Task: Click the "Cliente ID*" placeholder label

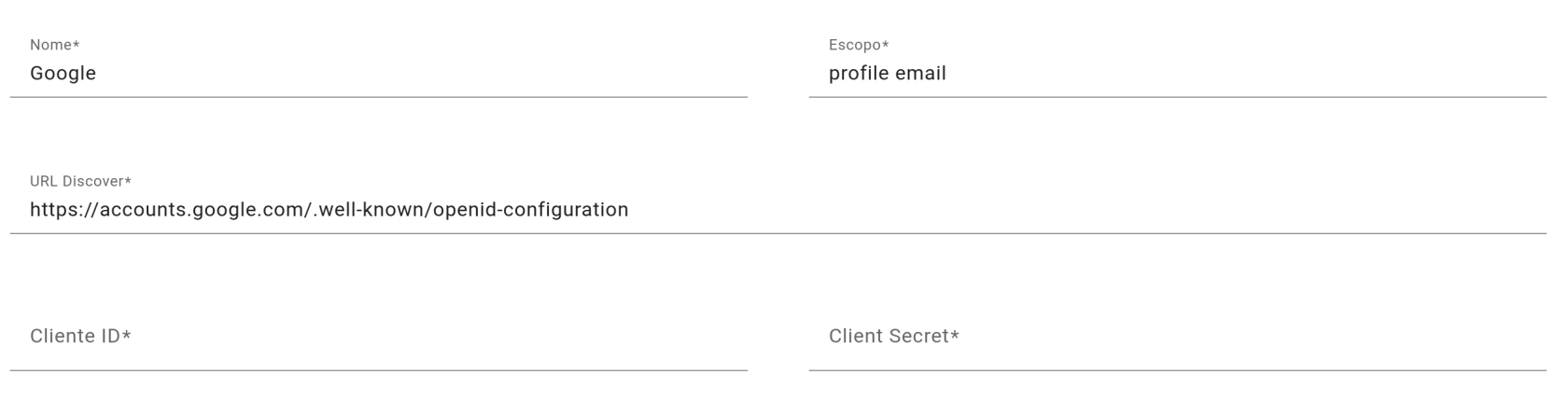Action: (x=80, y=336)
